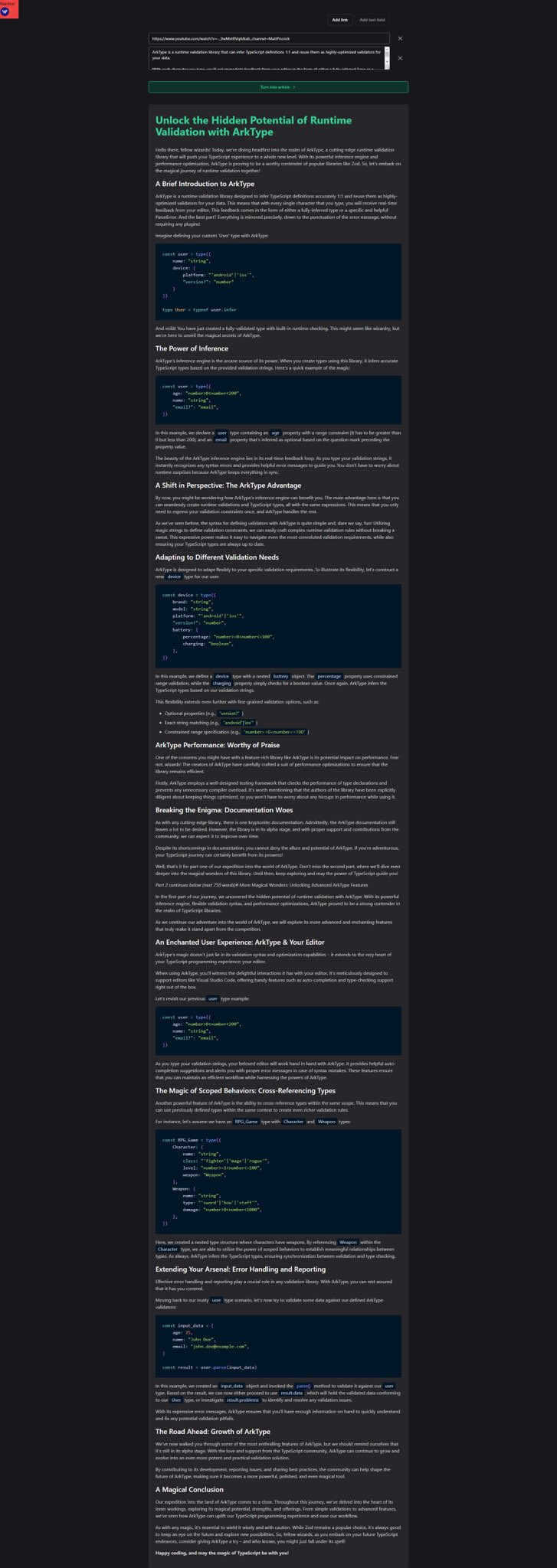
Task: Click heading 'Breaking the Enigma: Documentation Woes'
Action: [x=224, y=810]
